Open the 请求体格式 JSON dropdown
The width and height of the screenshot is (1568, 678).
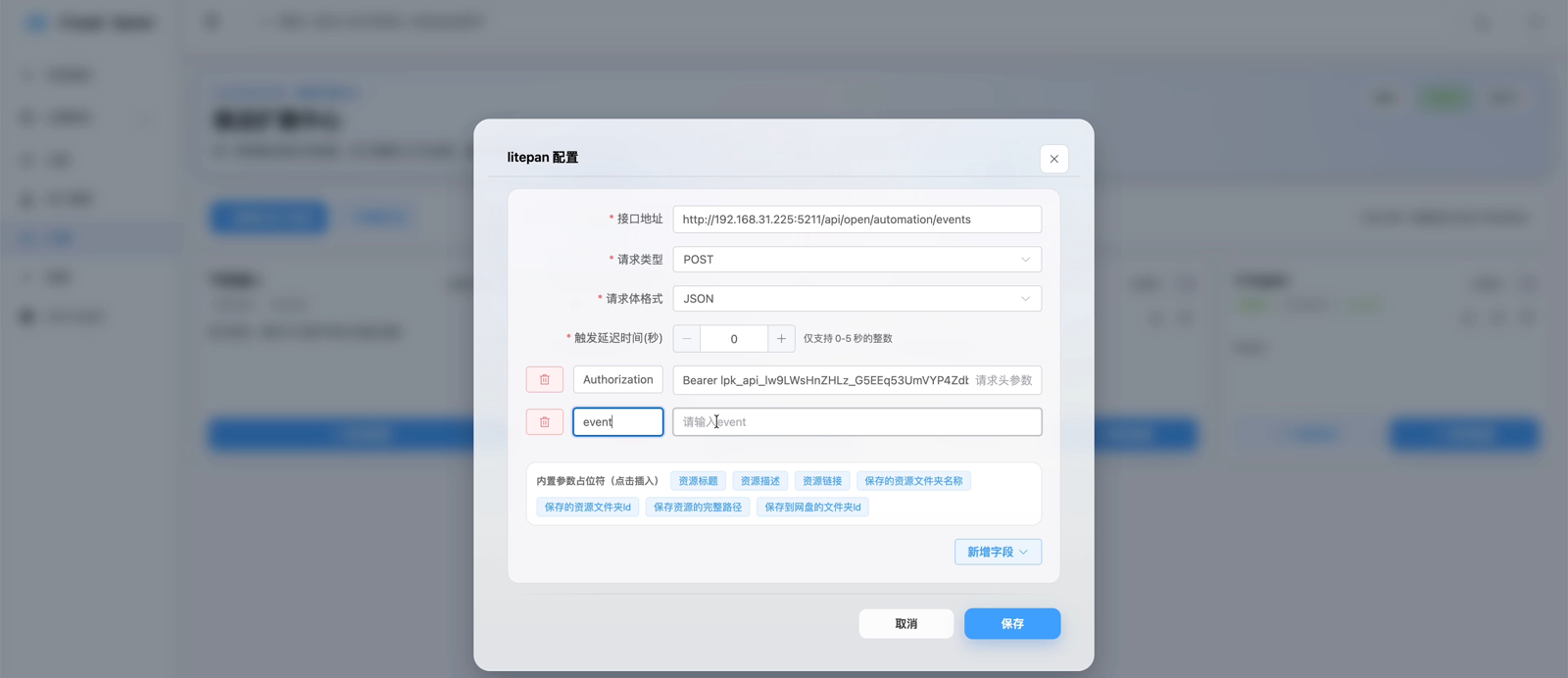pyautogui.click(x=857, y=299)
